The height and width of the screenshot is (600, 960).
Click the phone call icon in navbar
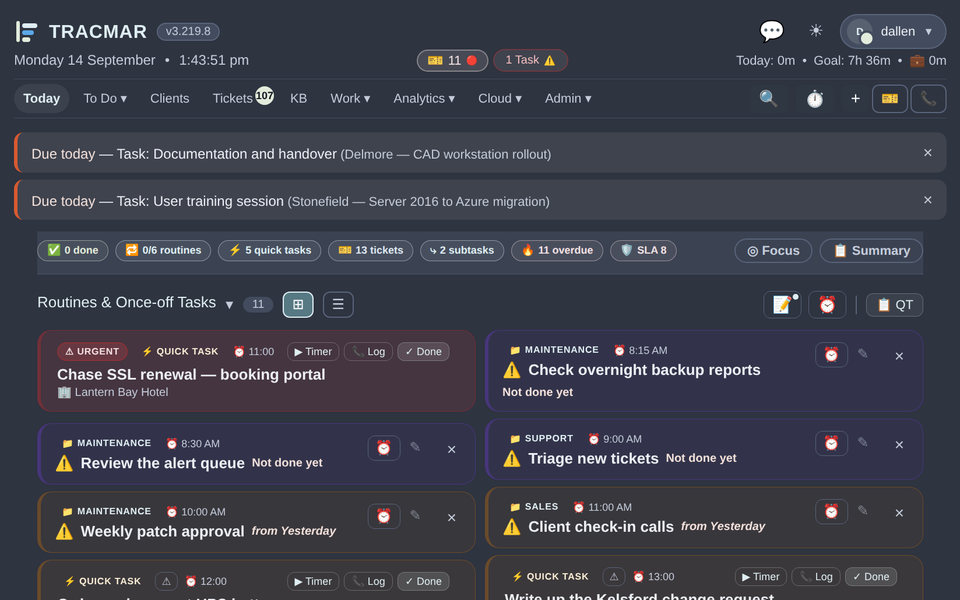(x=928, y=99)
